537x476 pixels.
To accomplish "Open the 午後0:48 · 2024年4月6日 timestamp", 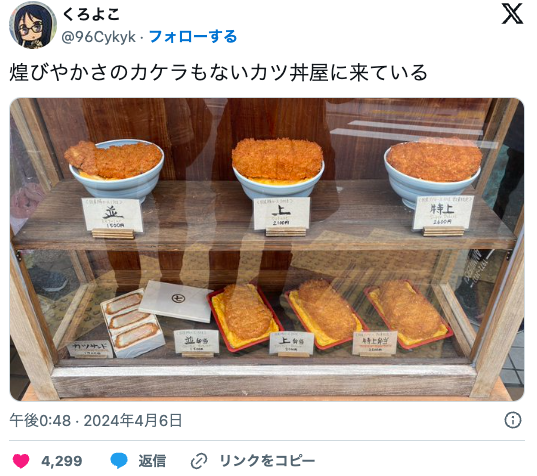I will [x=96, y=421].
